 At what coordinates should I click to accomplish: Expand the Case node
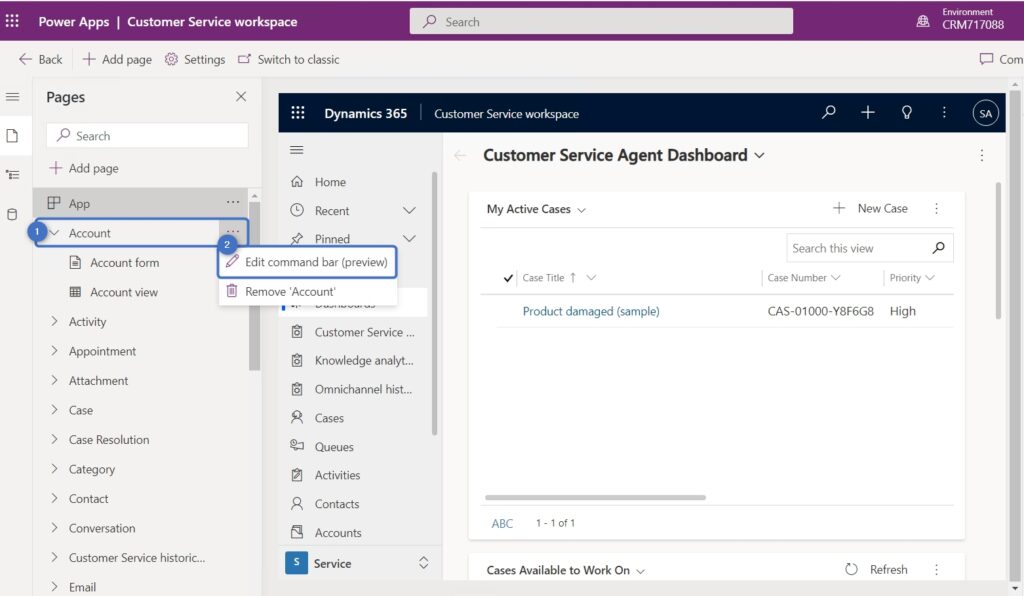point(55,410)
